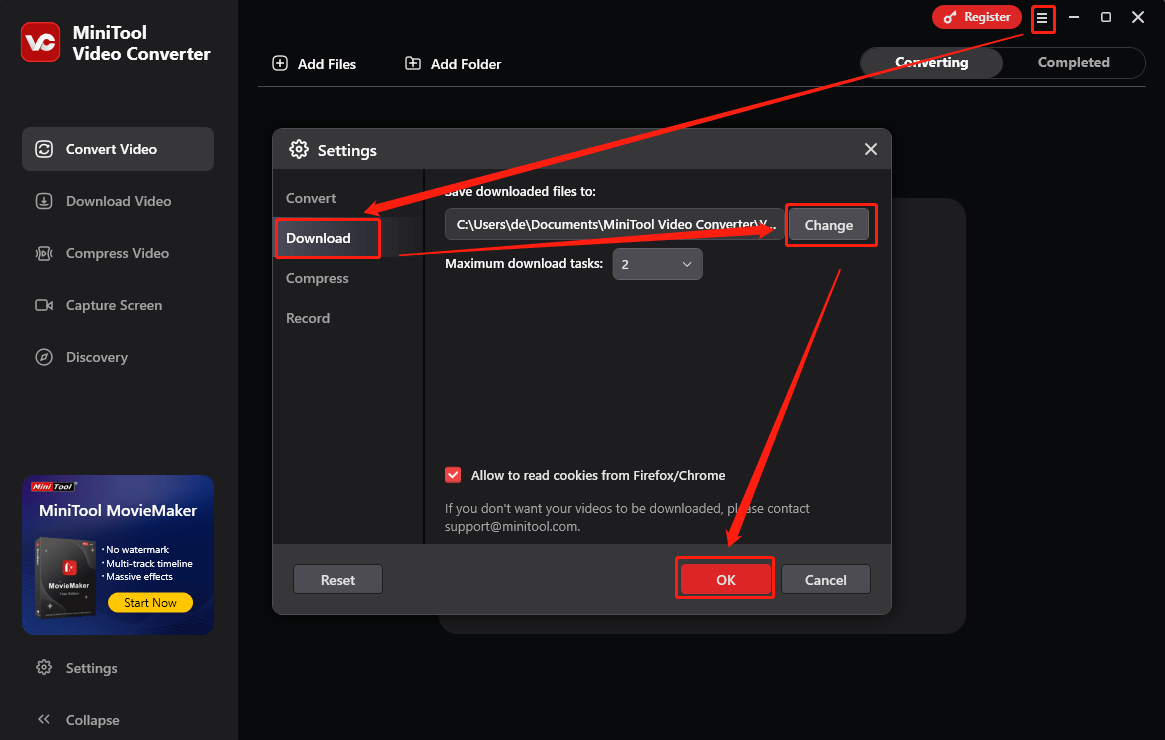
Task: Click the MiniTool Video Converter logo icon
Action: [40, 42]
